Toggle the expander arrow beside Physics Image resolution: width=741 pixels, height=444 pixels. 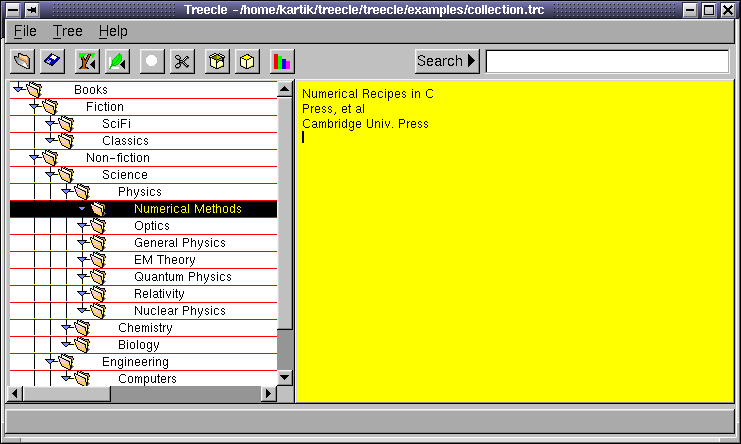coord(67,191)
